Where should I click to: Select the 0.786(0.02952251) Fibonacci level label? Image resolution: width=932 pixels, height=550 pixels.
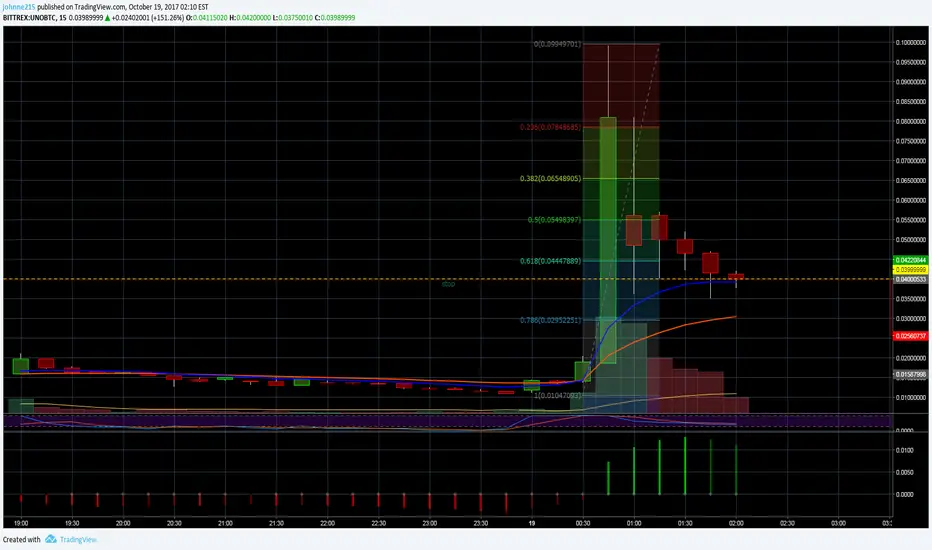click(550, 320)
